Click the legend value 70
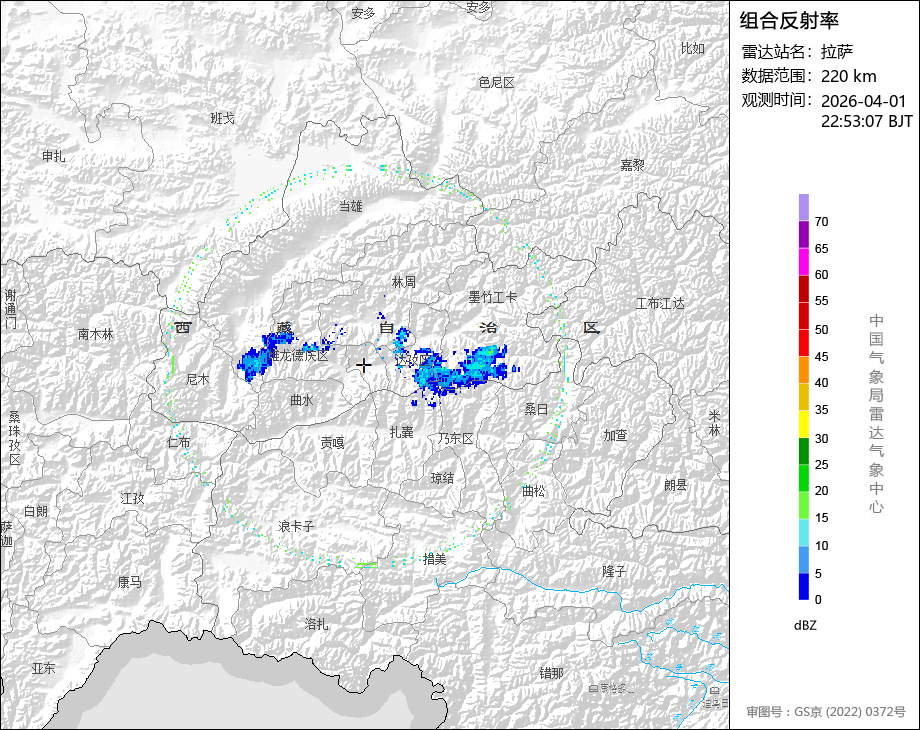920x730 pixels. point(821,222)
